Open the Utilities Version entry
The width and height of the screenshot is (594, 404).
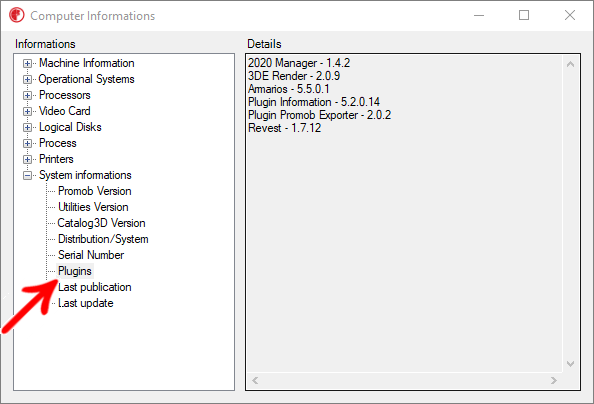[93, 207]
